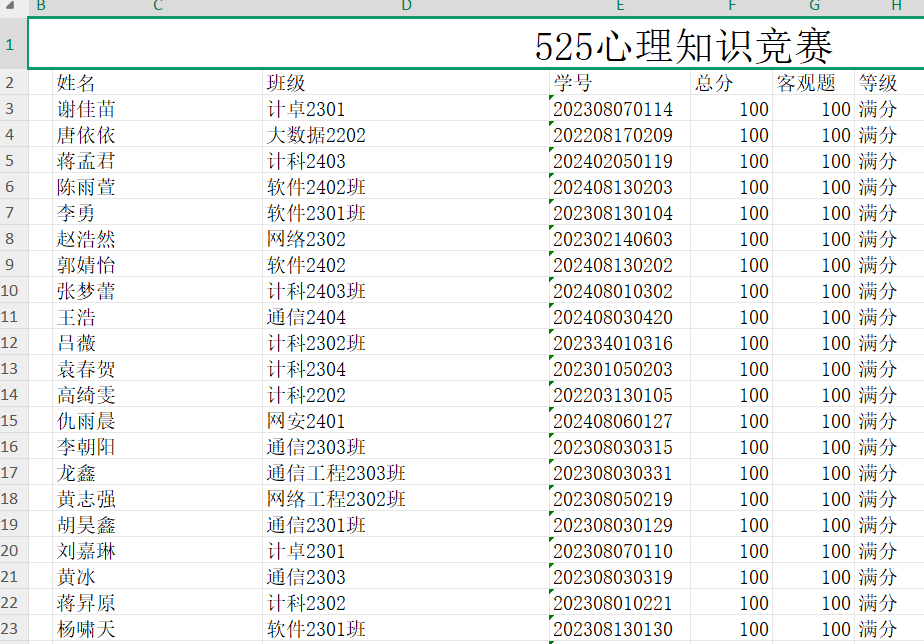Click the 总分 header cell
924x644 pixels.
714,83
